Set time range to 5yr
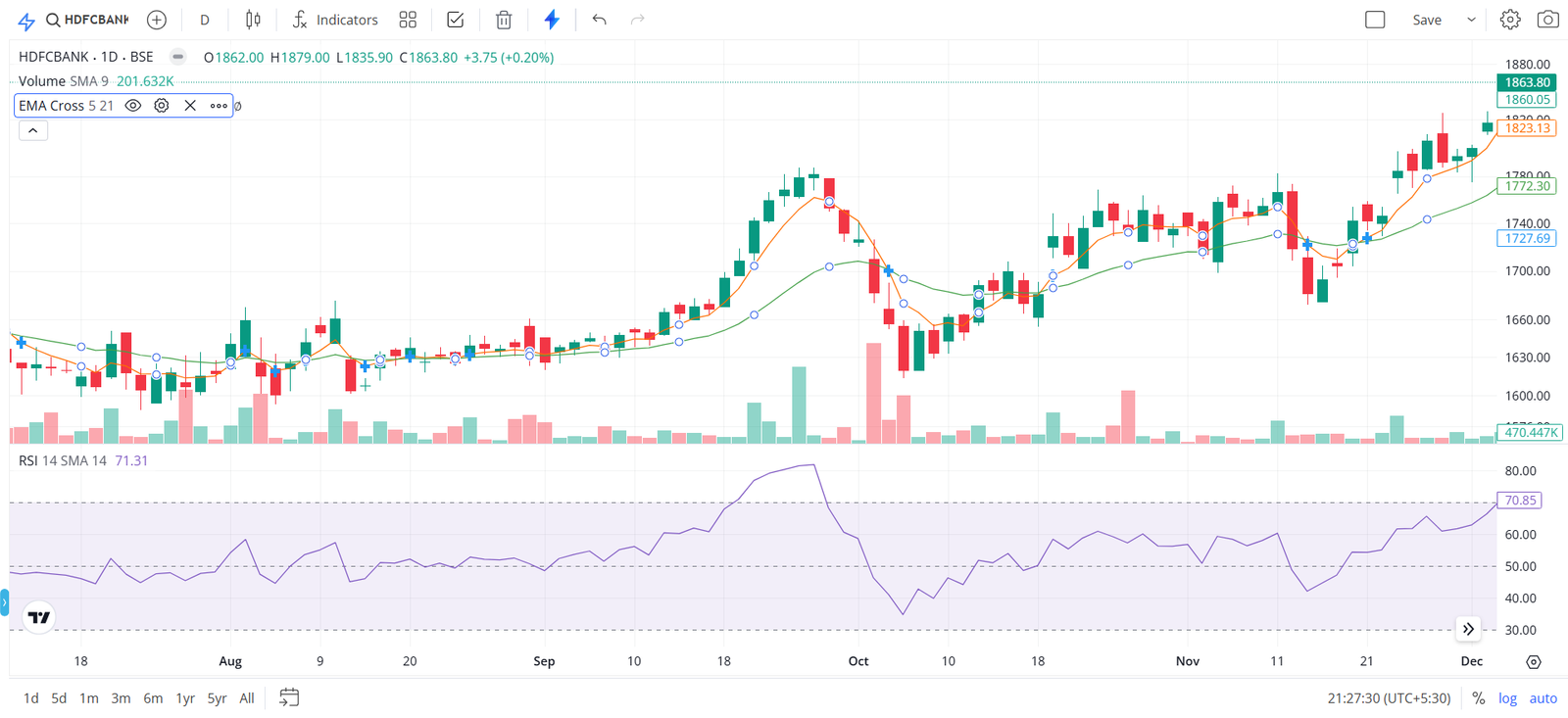 (x=217, y=698)
